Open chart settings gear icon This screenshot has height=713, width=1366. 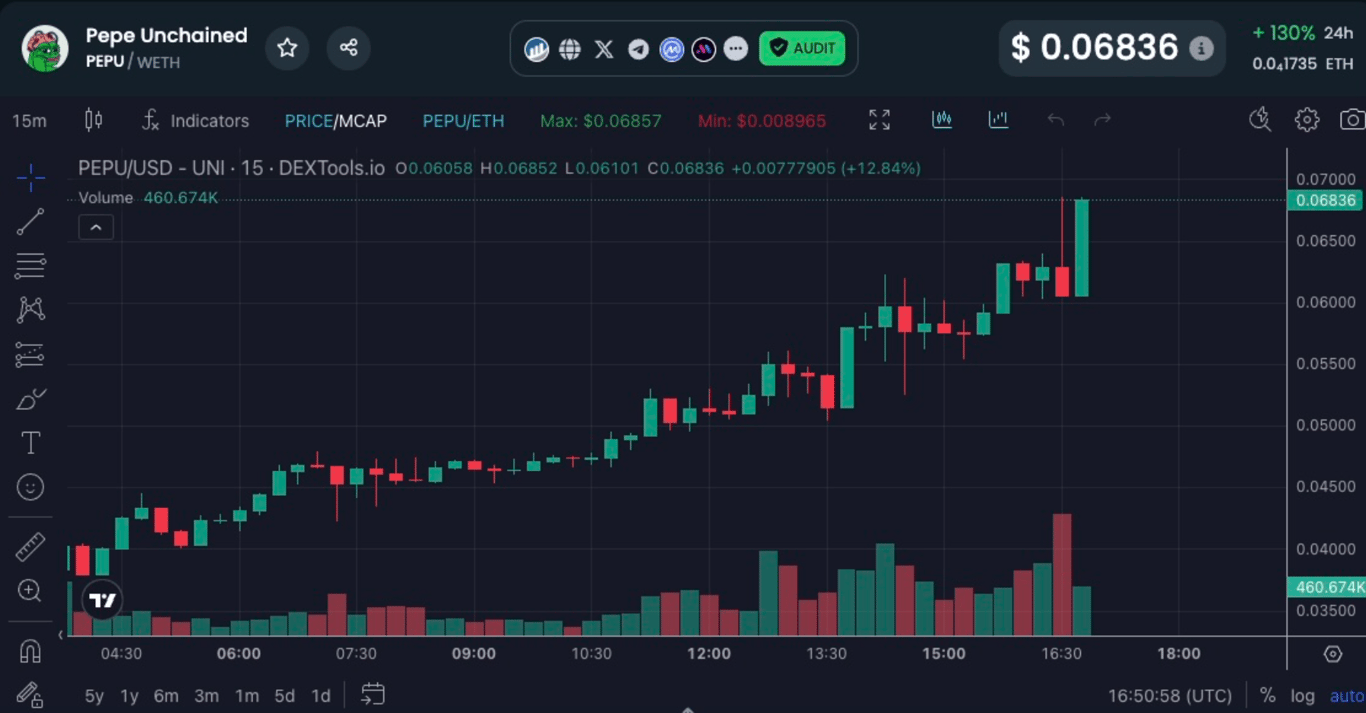1307,120
